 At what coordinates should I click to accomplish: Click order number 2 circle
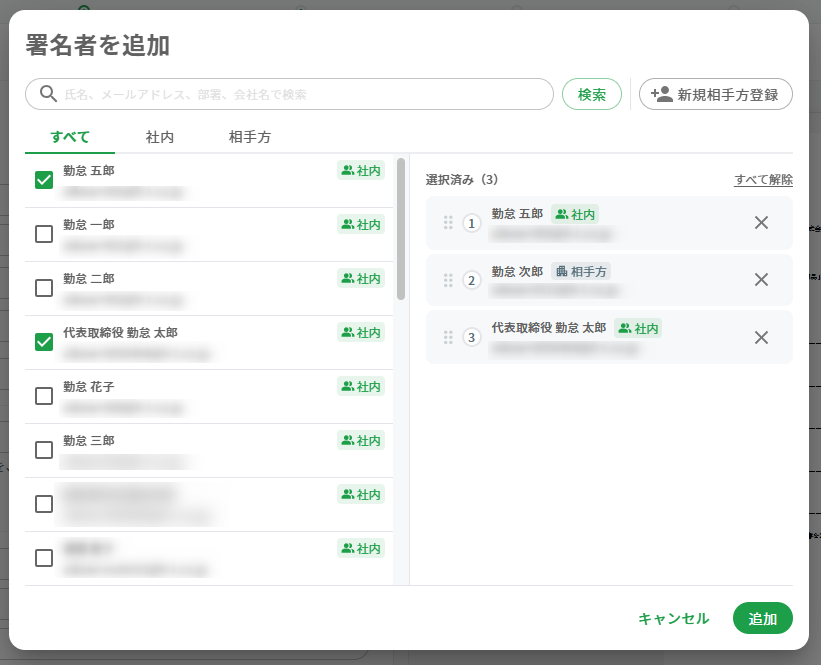click(471, 280)
